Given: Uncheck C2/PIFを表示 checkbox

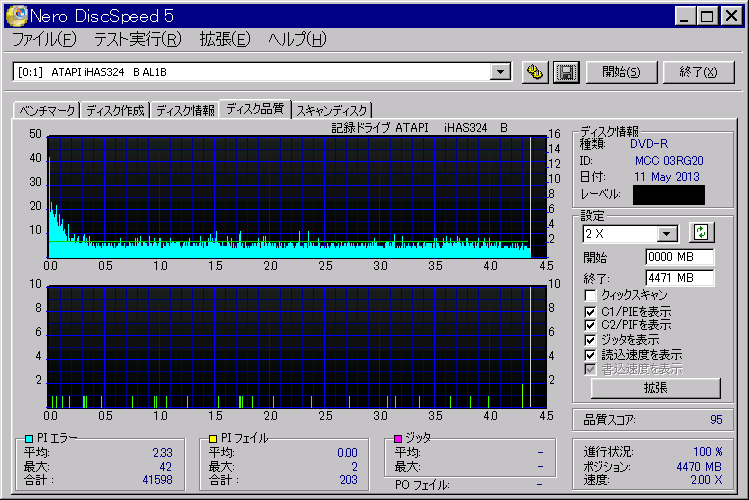Looking at the screenshot, I should pyautogui.click(x=590, y=325).
